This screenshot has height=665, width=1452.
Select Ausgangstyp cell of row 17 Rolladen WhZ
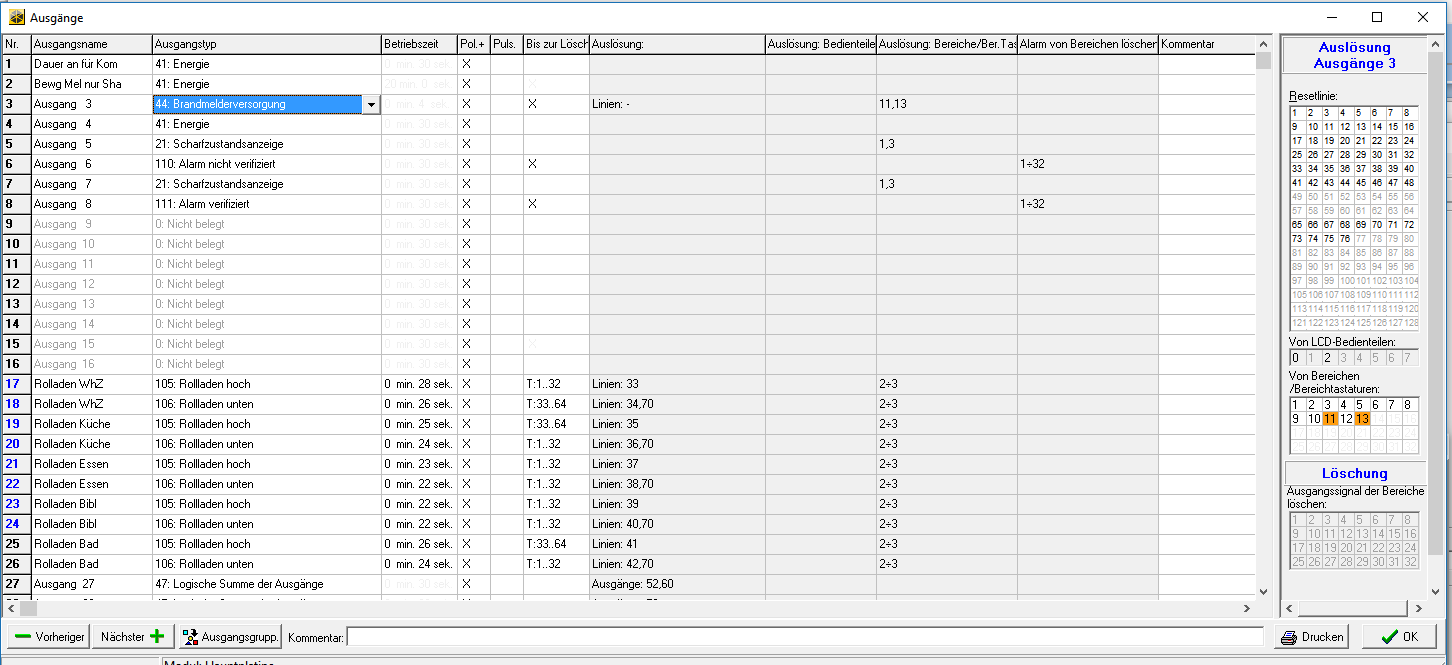pos(266,384)
